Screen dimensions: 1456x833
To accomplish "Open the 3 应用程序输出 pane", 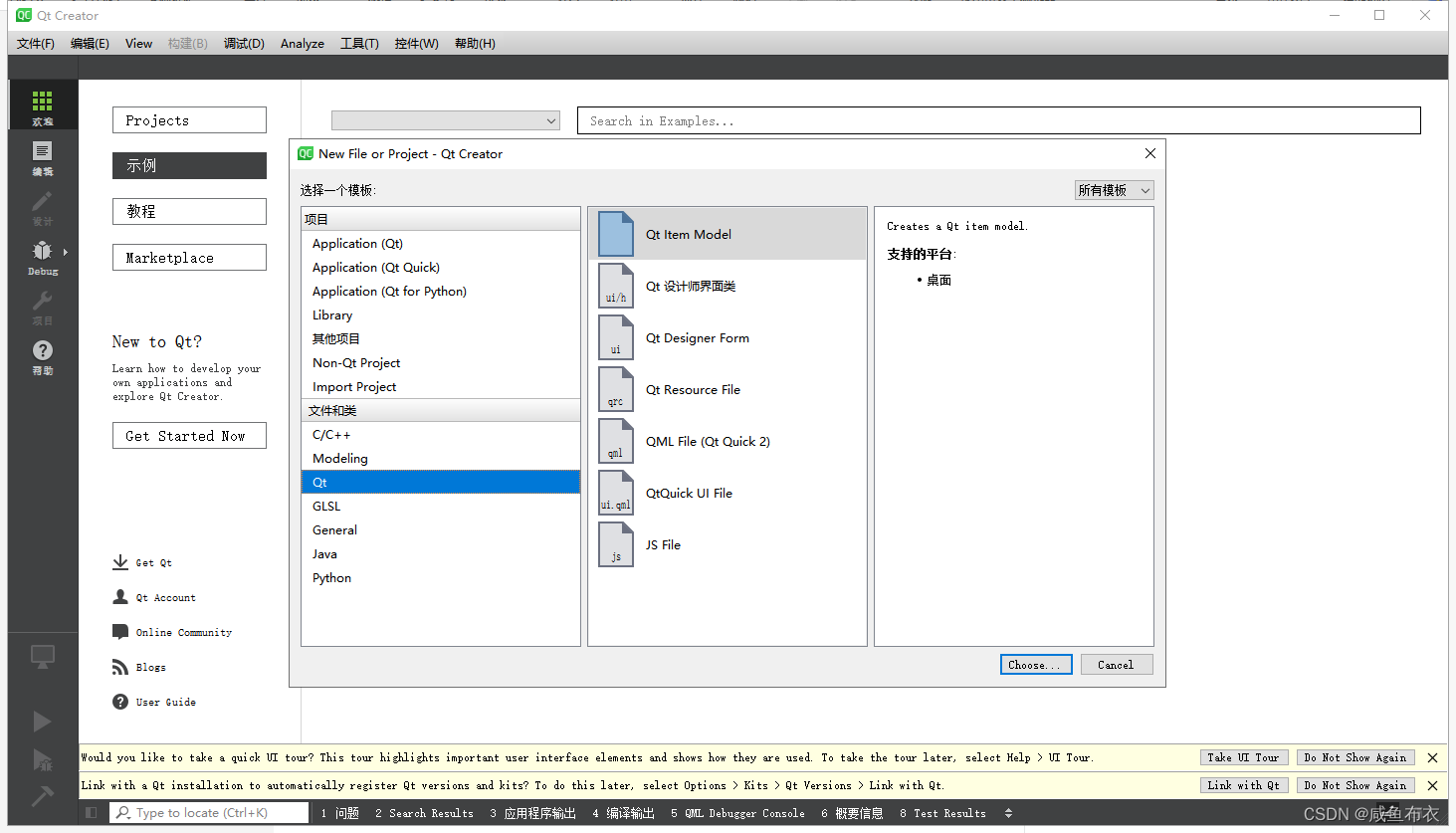I will coord(533,813).
